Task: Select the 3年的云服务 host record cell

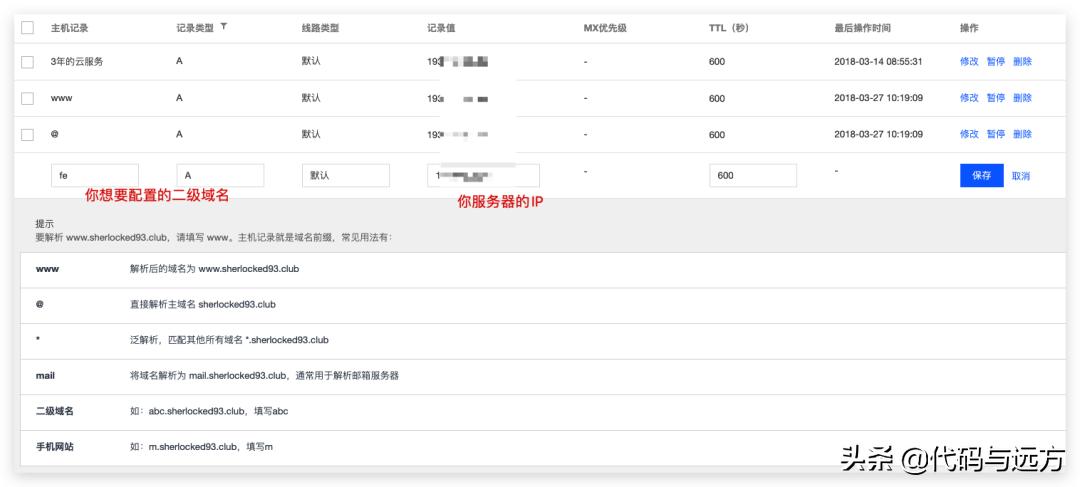Action: coord(77,61)
